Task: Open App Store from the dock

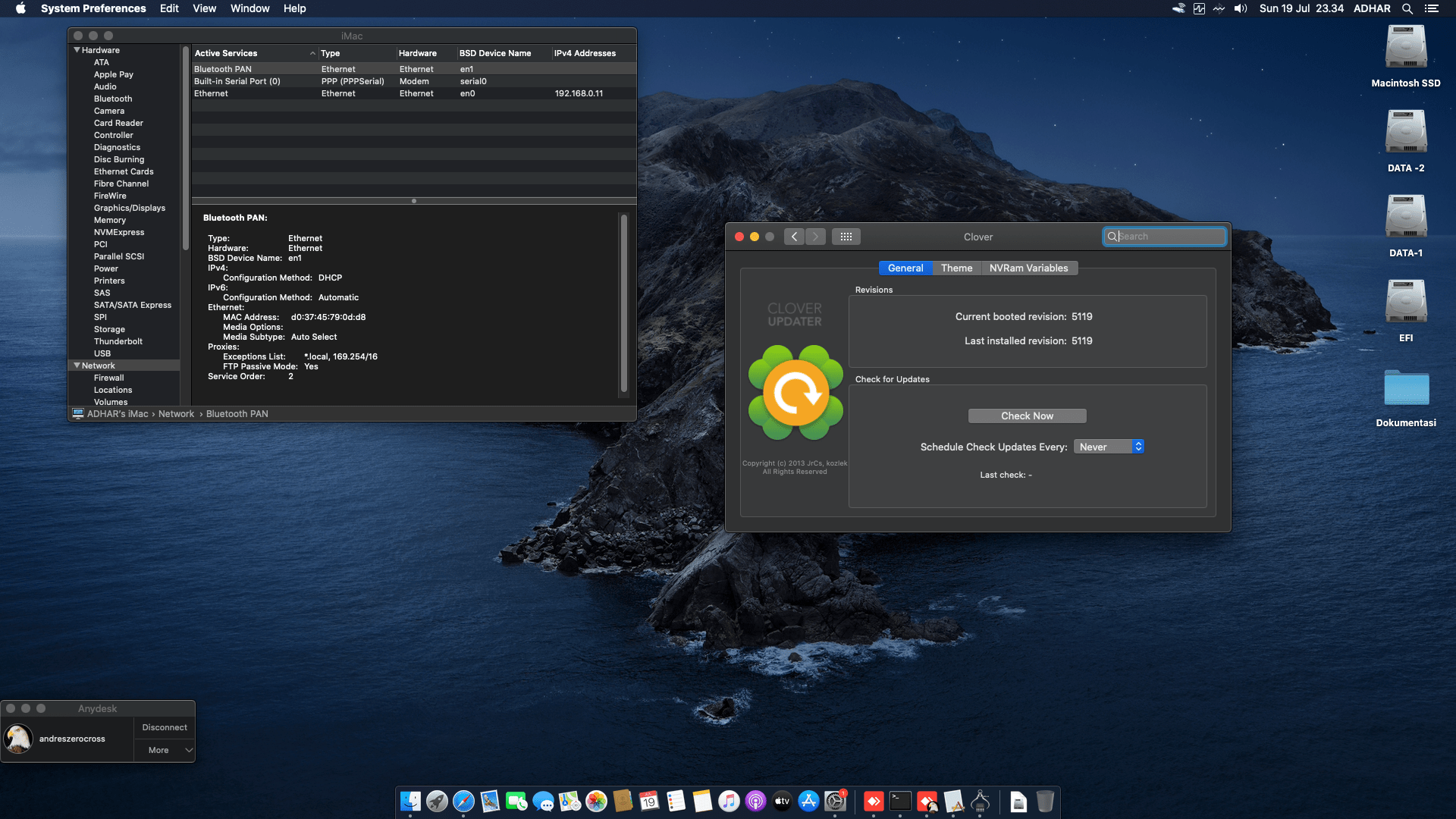Action: pyautogui.click(x=808, y=802)
